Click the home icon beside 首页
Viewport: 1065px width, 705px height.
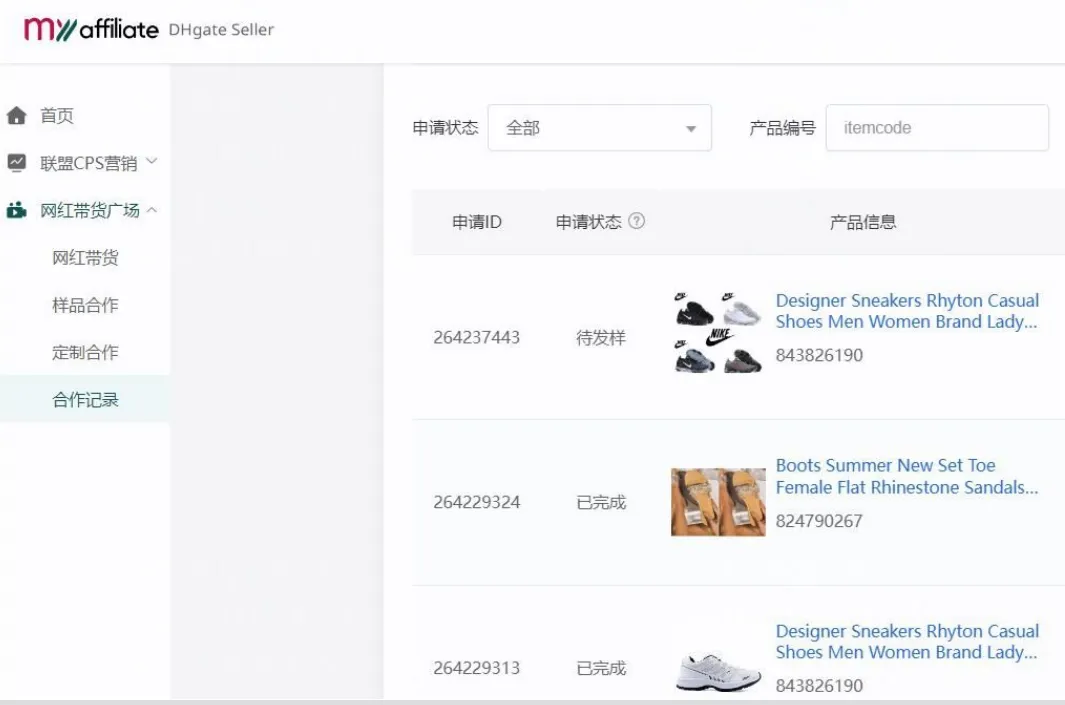pyautogui.click(x=16, y=115)
